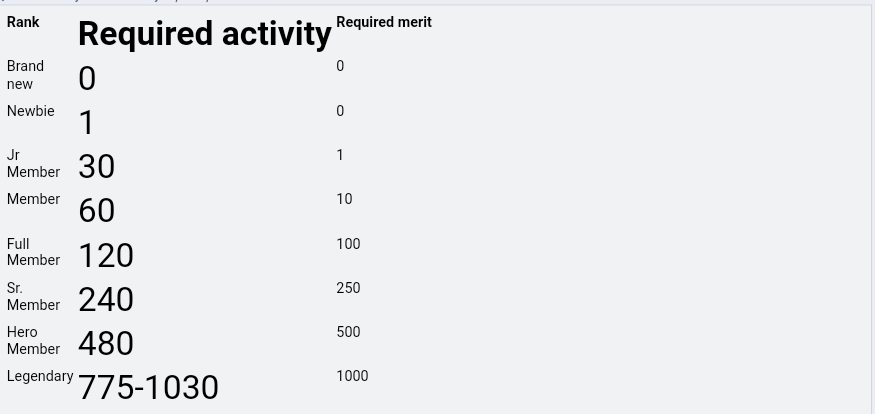Select the Required activity header
Viewport: 875px width, 414px height.
205,33
